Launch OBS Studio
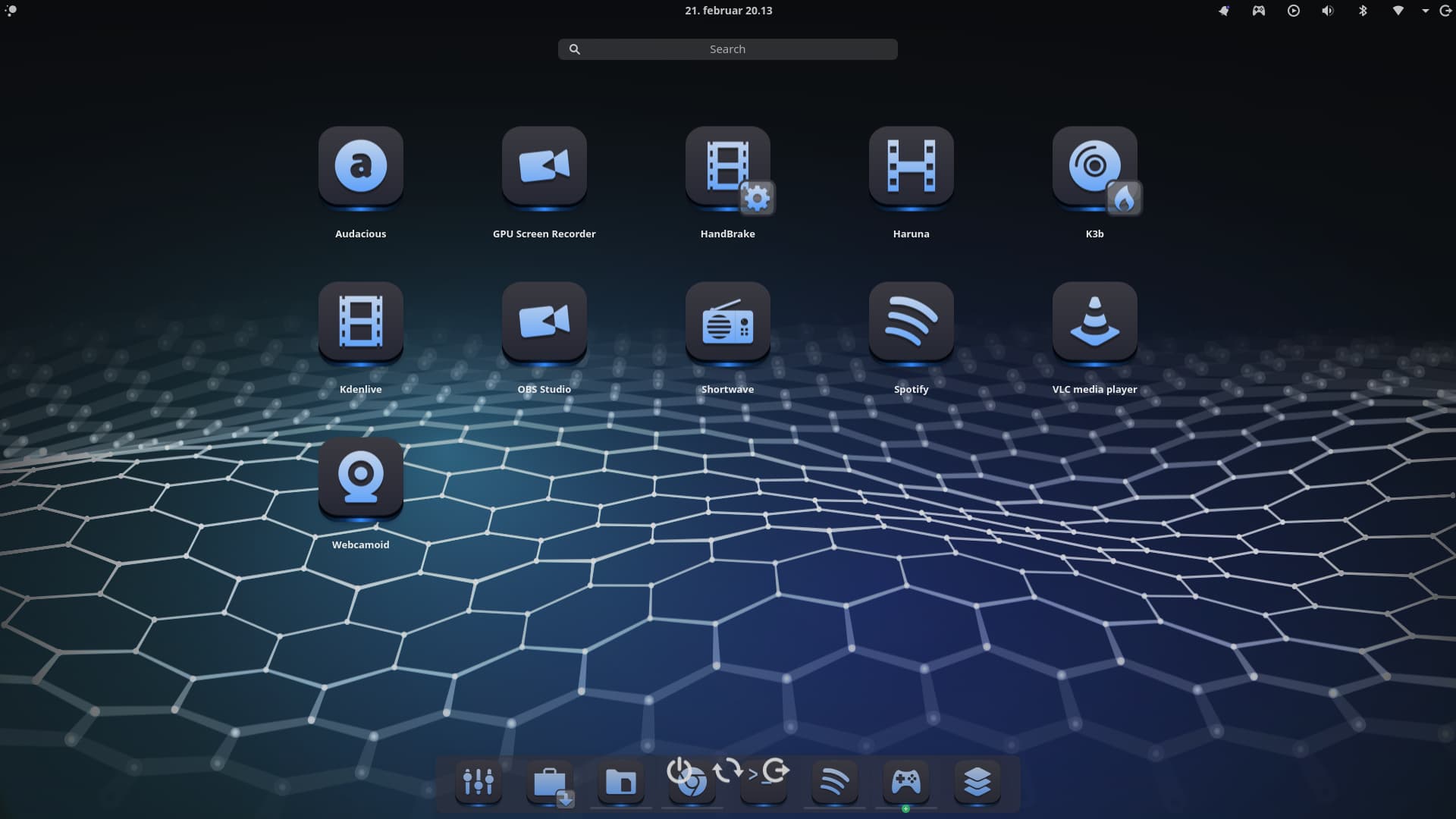This screenshot has width=1456, height=819. pos(544,322)
